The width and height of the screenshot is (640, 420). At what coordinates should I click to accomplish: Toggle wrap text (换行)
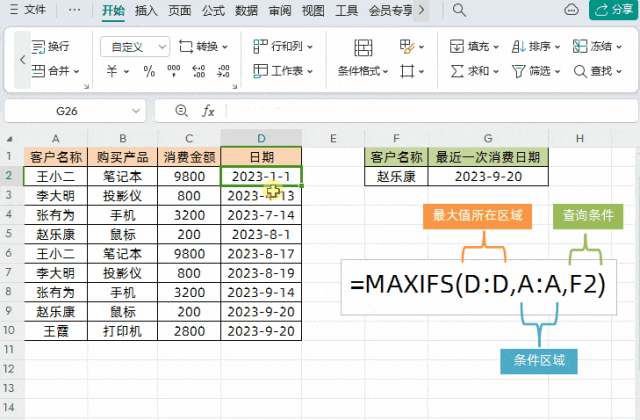point(50,47)
